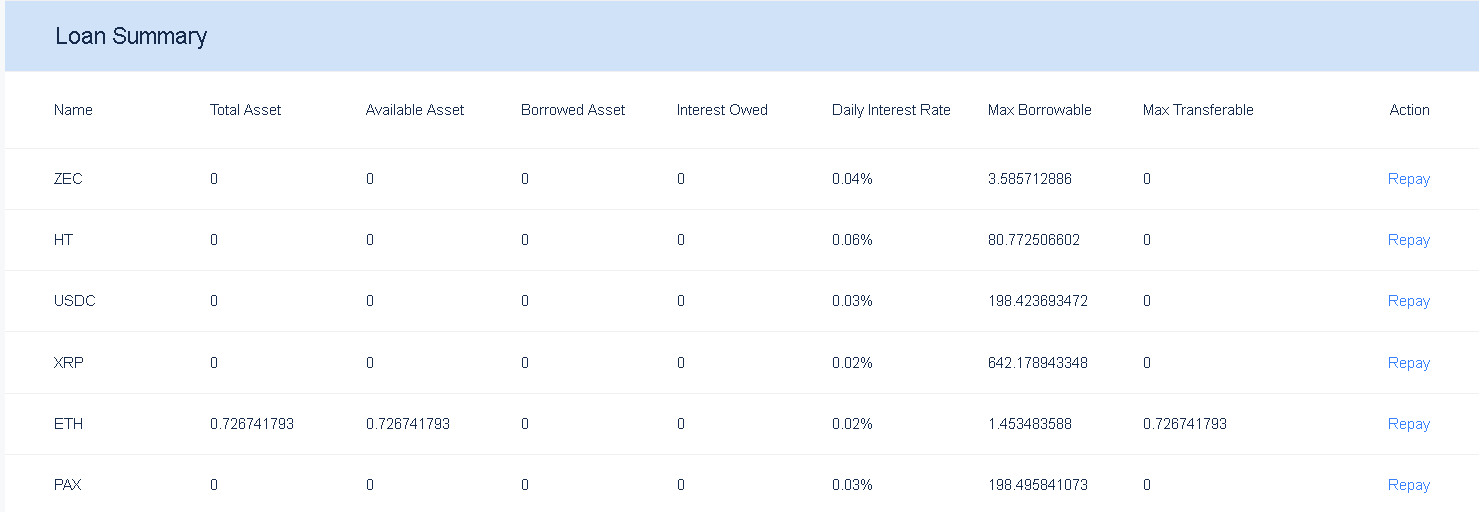Select the Daily Interest Rate header
The image size is (1479, 512).
point(891,110)
